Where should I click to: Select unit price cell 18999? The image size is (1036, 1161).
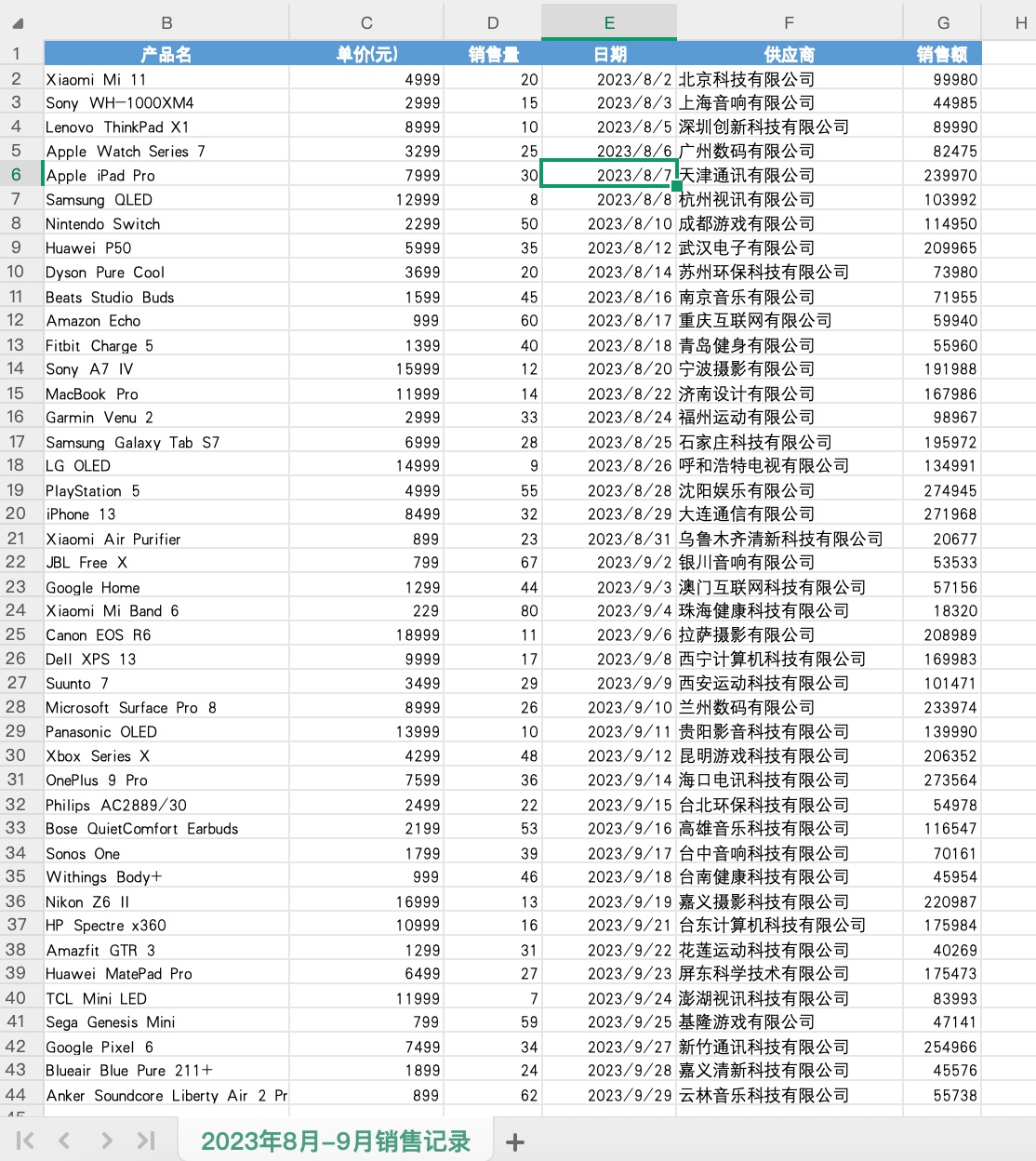(x=366, y=634)
